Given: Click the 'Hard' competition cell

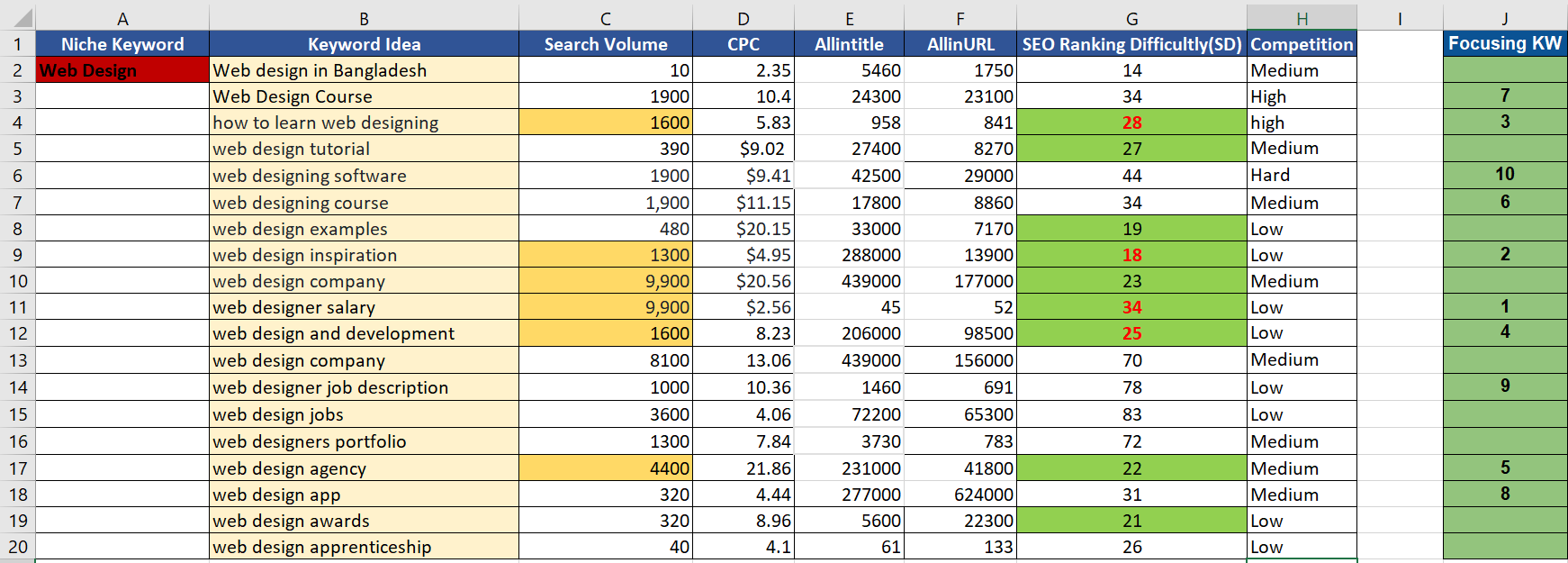Looking at the screenshot, I should click(x=1302, y=175).
